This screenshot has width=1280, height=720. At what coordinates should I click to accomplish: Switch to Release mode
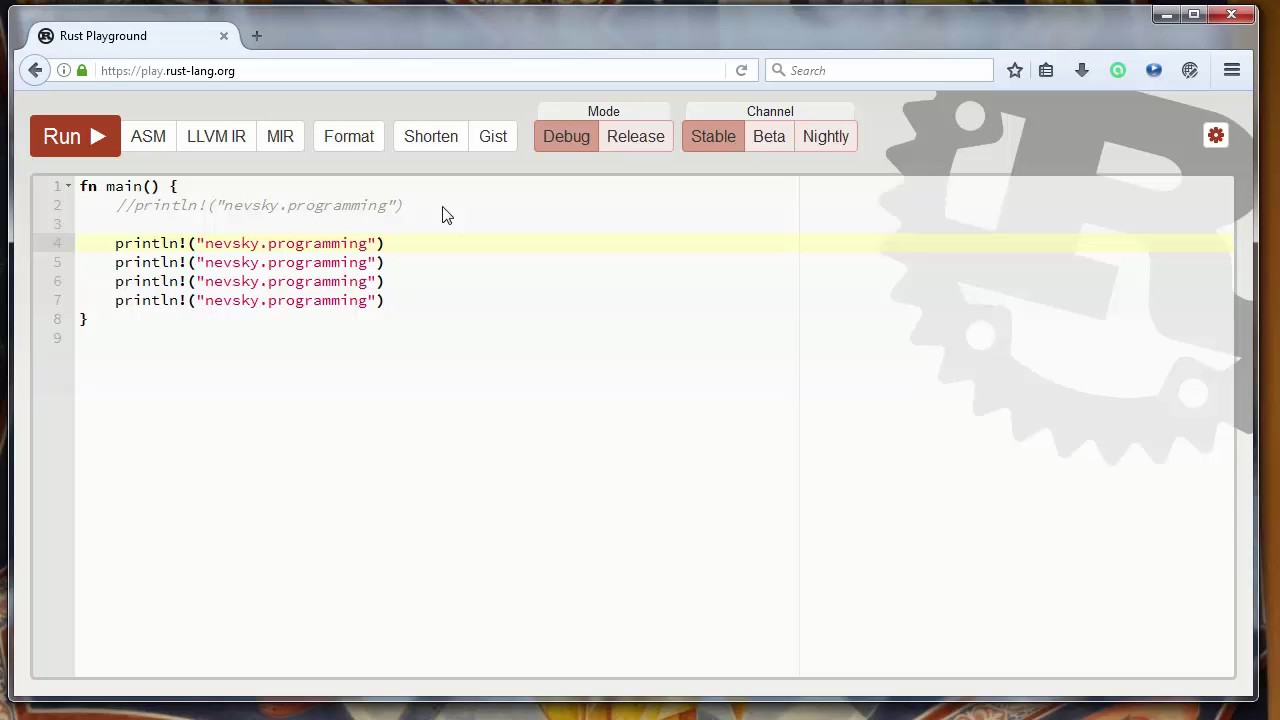[x=636, y=136]
